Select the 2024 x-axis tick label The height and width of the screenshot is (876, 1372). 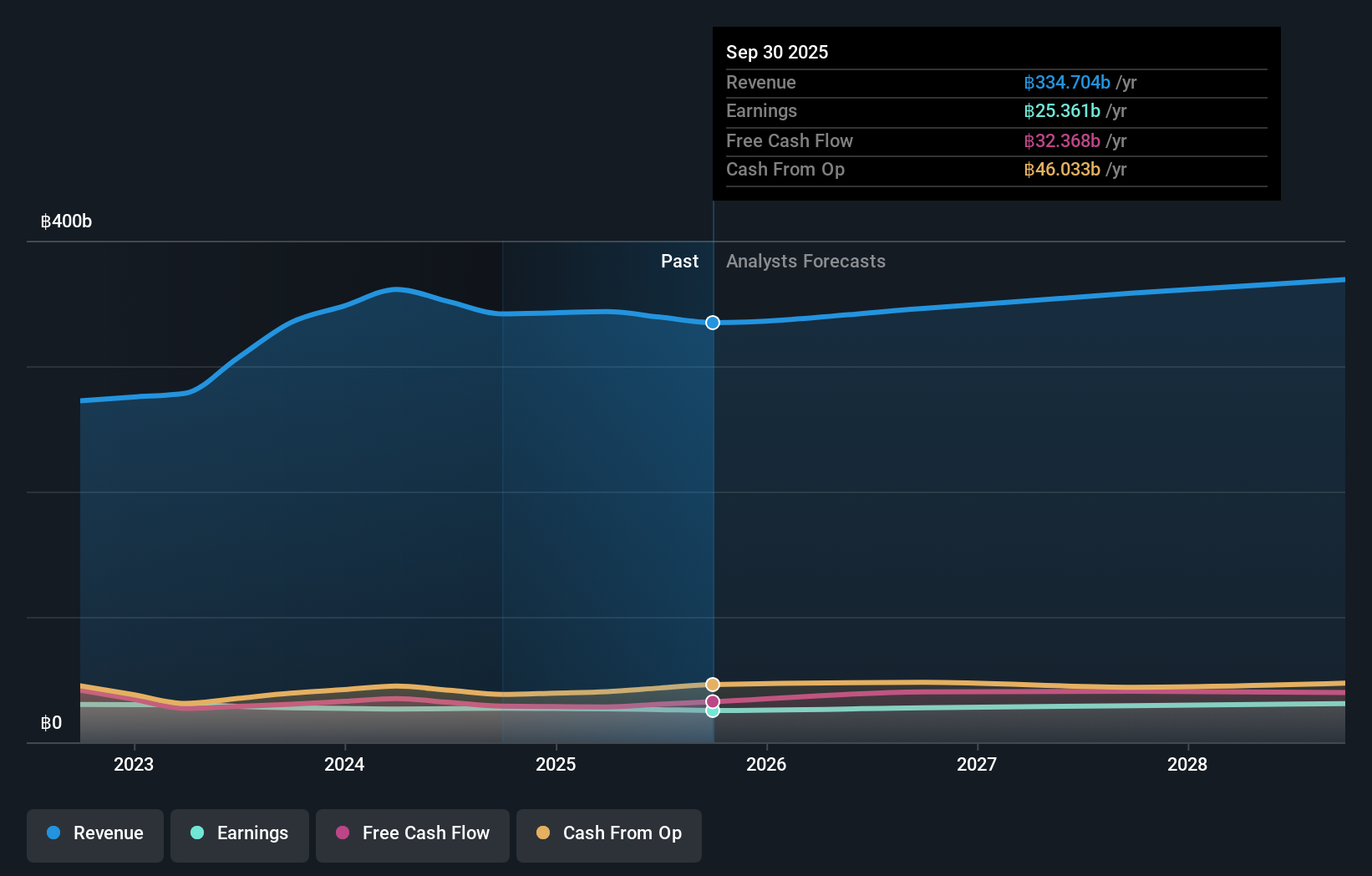[344, 764]
